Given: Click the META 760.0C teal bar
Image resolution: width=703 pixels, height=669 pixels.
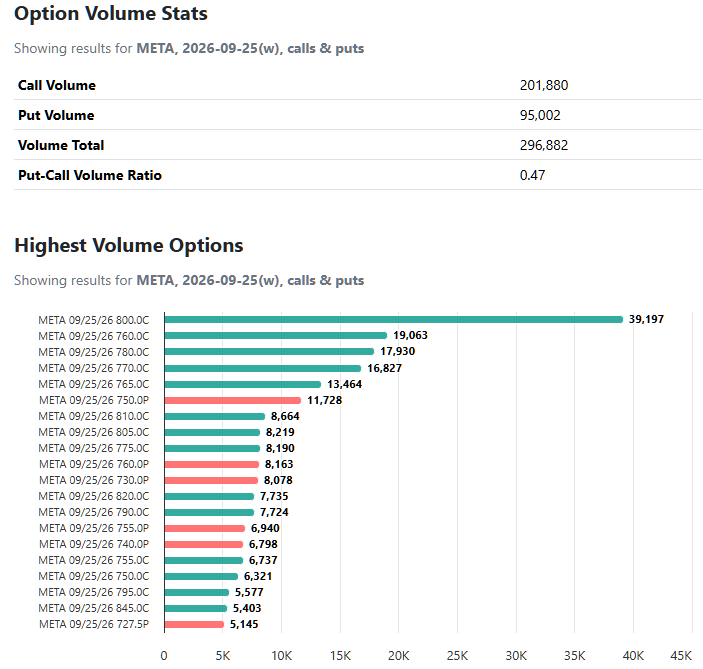Looking at the screenshot, I should (276, 335).
